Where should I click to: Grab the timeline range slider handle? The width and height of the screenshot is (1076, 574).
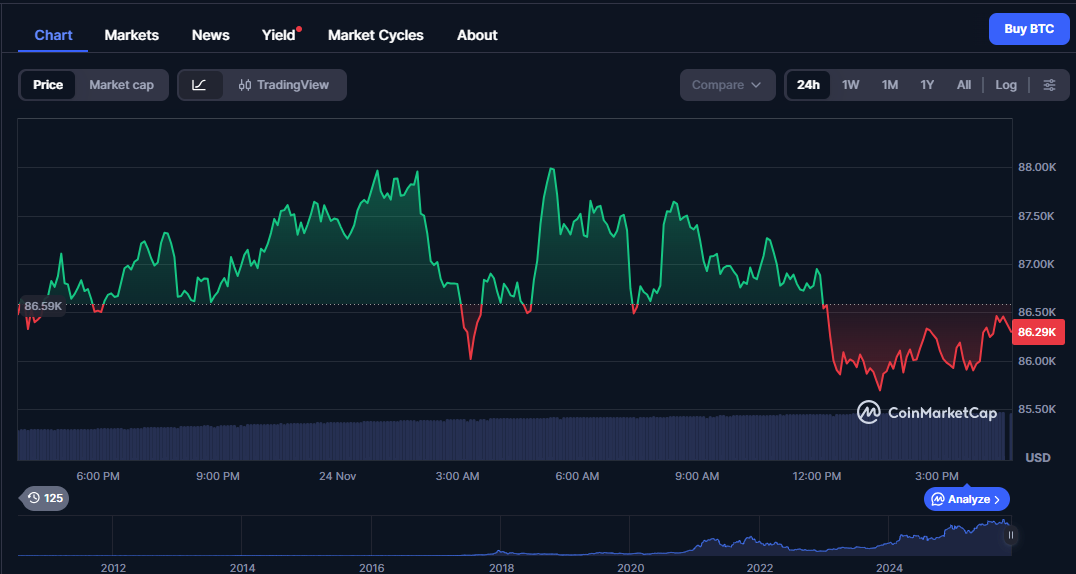tap(1011, 536)
